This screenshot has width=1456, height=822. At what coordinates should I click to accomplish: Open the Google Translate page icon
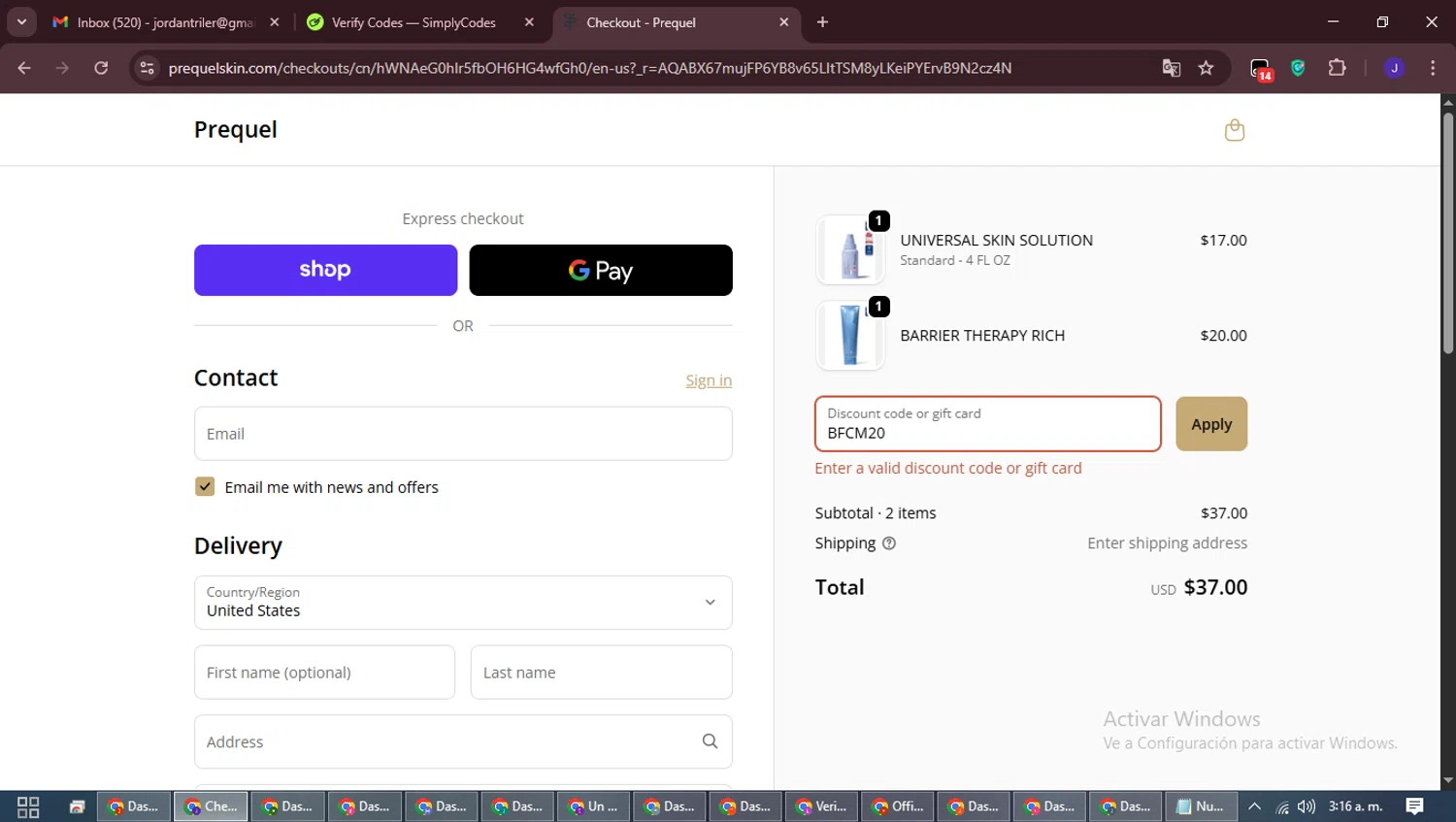point(1172,68)
